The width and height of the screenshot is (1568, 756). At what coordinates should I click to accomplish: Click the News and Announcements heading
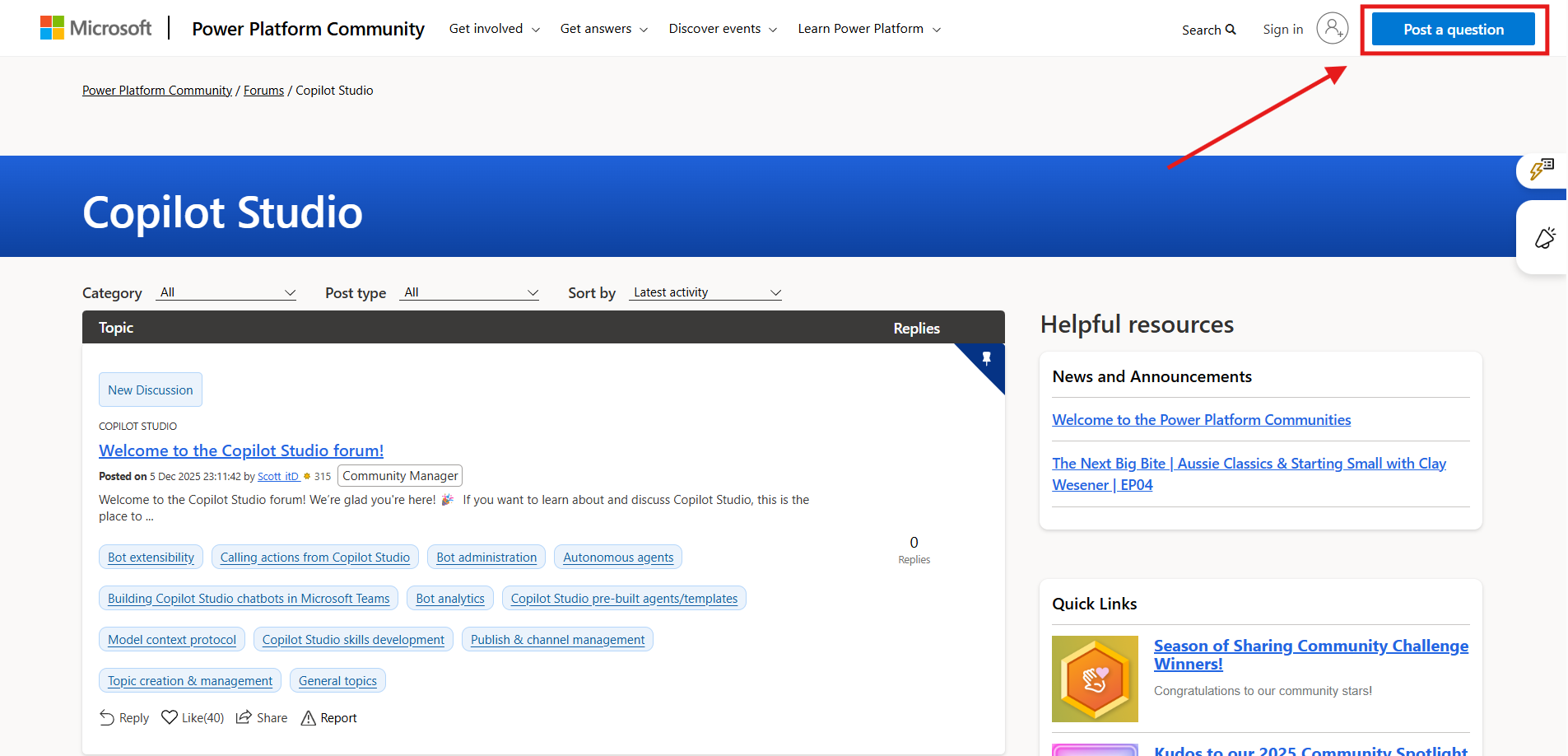(x=1152, y=376)
